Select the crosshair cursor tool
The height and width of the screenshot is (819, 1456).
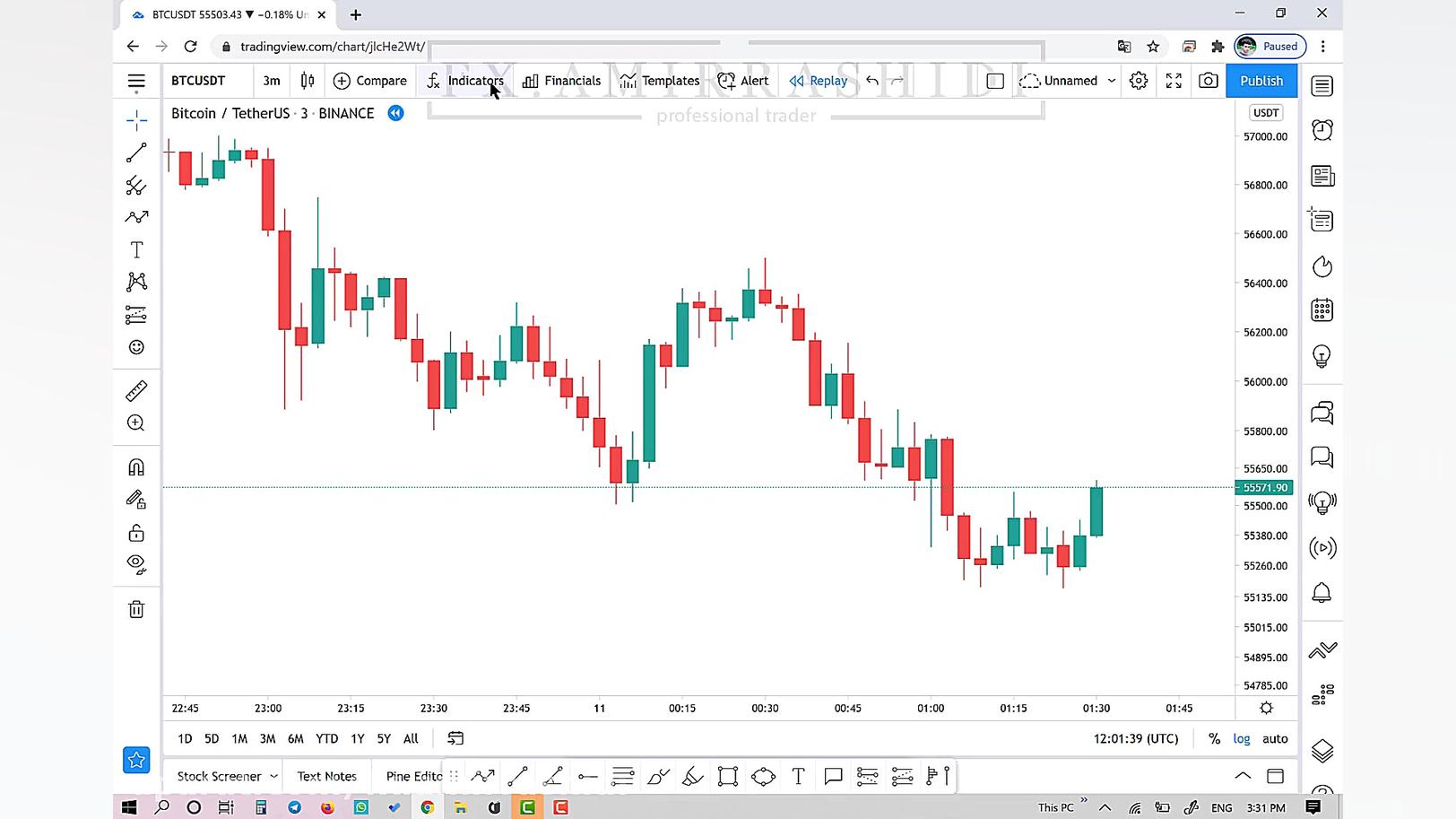(x=136, y=120)
